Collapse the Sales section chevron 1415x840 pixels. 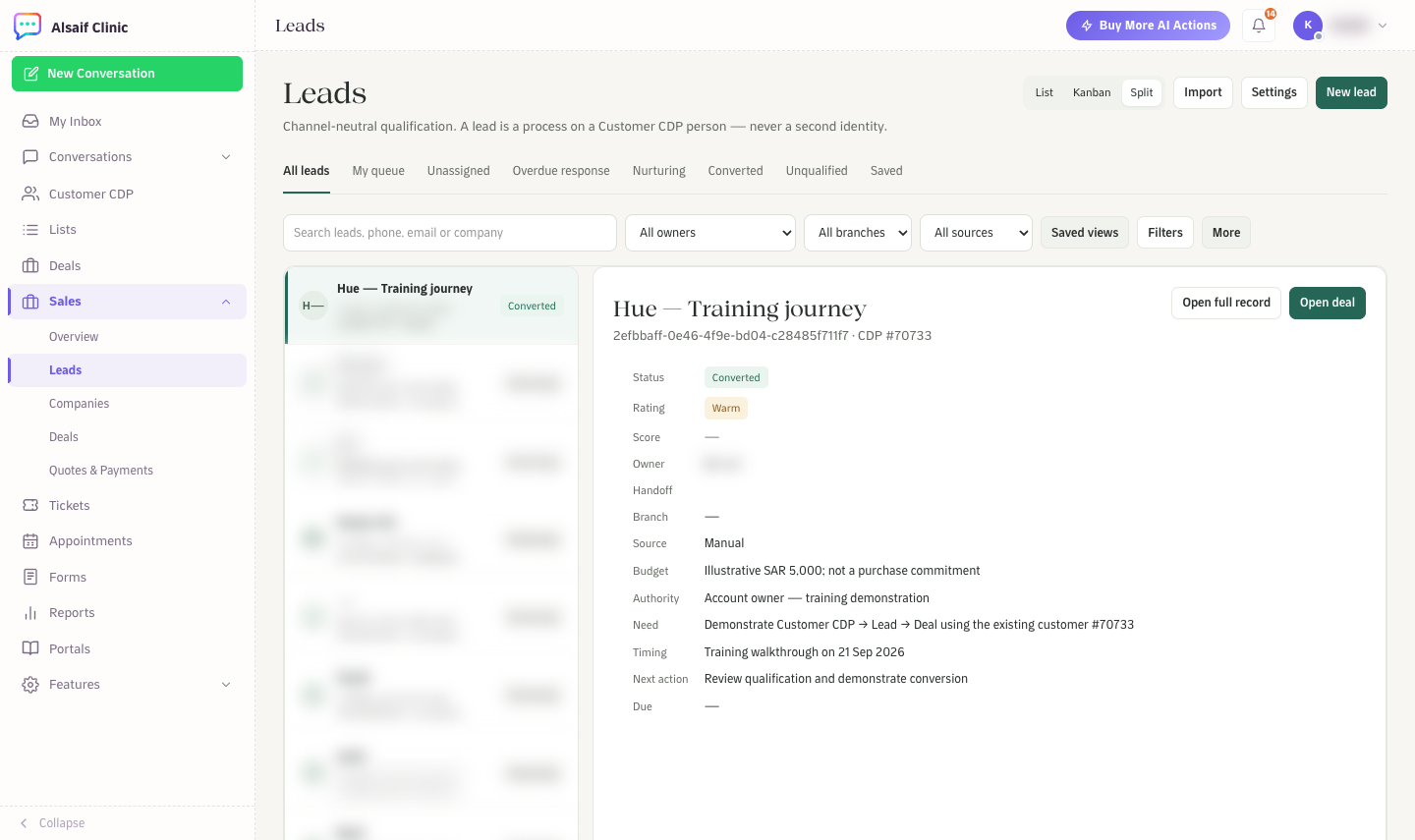(x=226, y=302)
